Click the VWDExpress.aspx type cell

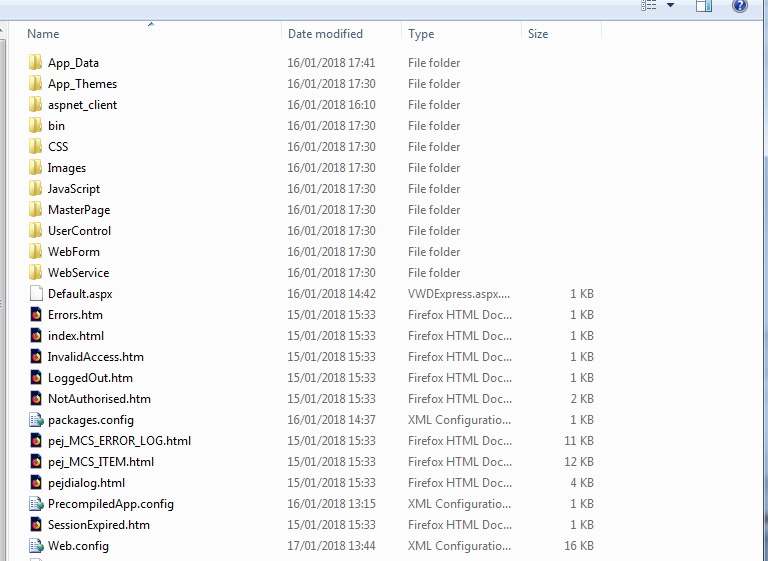(x=459, y=294)
